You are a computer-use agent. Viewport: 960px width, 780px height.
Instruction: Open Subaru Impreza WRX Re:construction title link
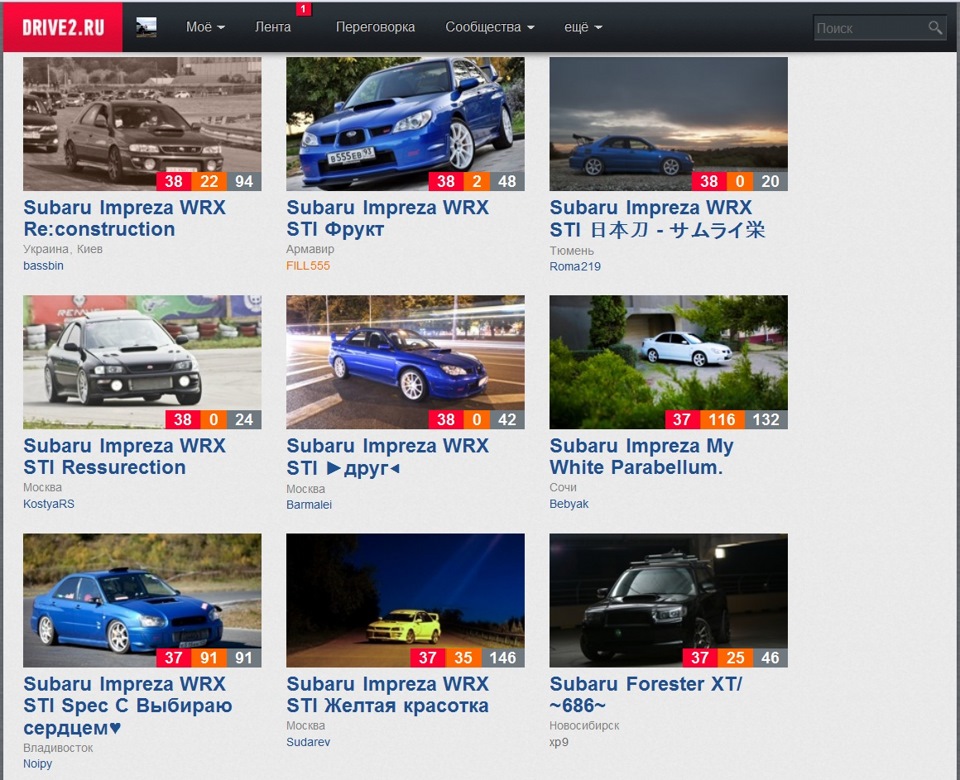tap(124, 218)
